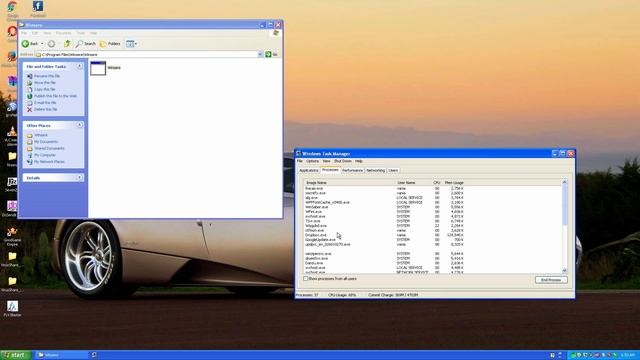The width and height of the screenshot is (640, 360).
Task: Open the Opera desktop icon
Action: tap(12, 33)
